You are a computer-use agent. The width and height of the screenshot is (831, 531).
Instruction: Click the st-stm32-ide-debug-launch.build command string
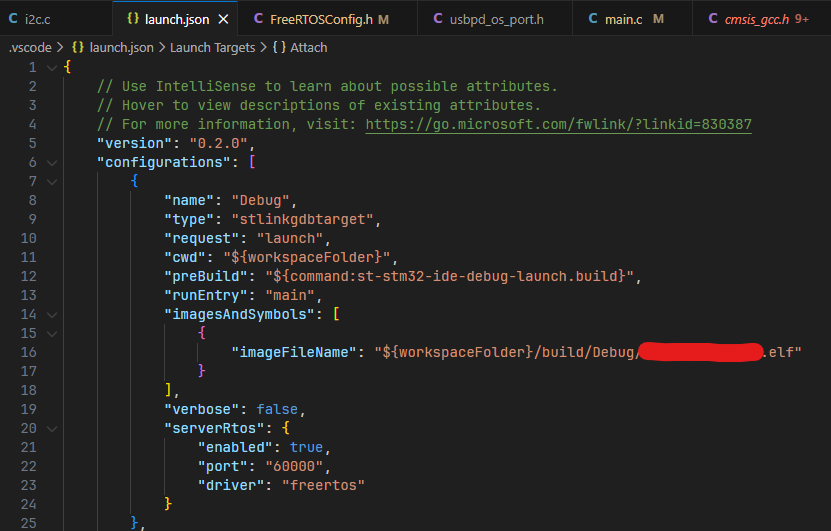450,277
